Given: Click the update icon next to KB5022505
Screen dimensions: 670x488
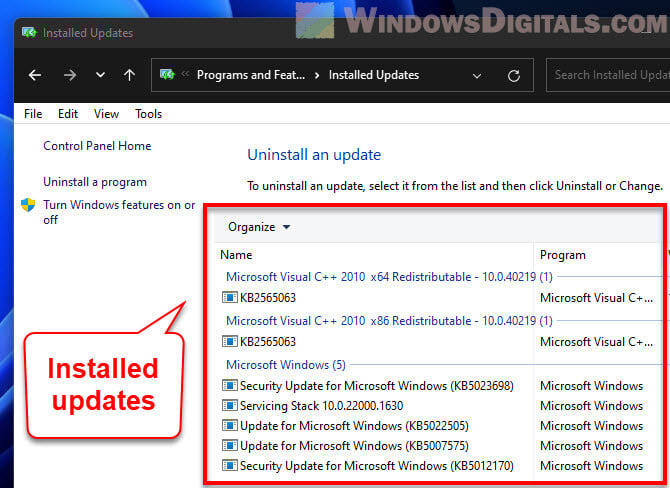Looking at the screenshot, I should tap(229, 425).
